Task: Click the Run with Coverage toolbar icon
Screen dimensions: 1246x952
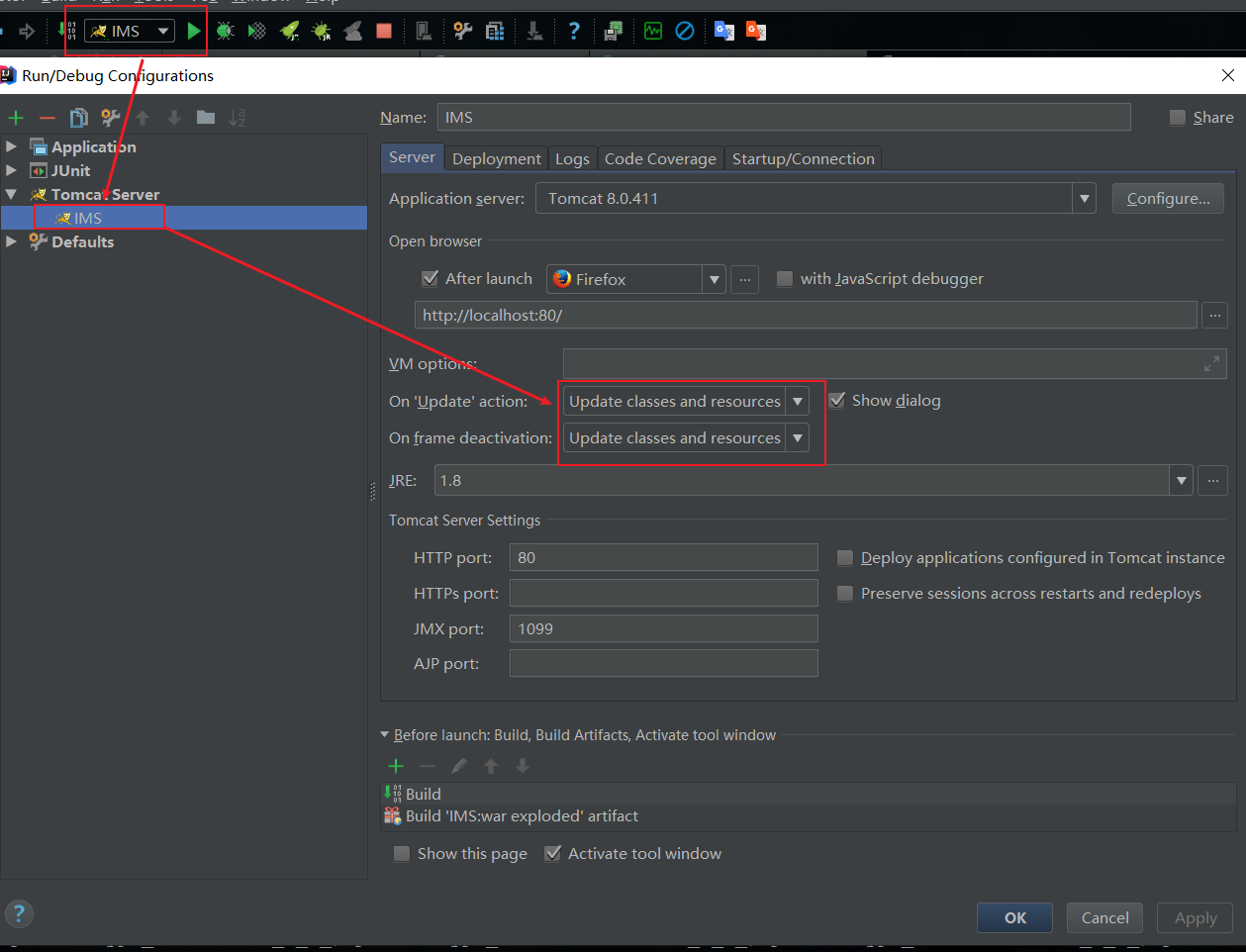Action: point(257,32)
